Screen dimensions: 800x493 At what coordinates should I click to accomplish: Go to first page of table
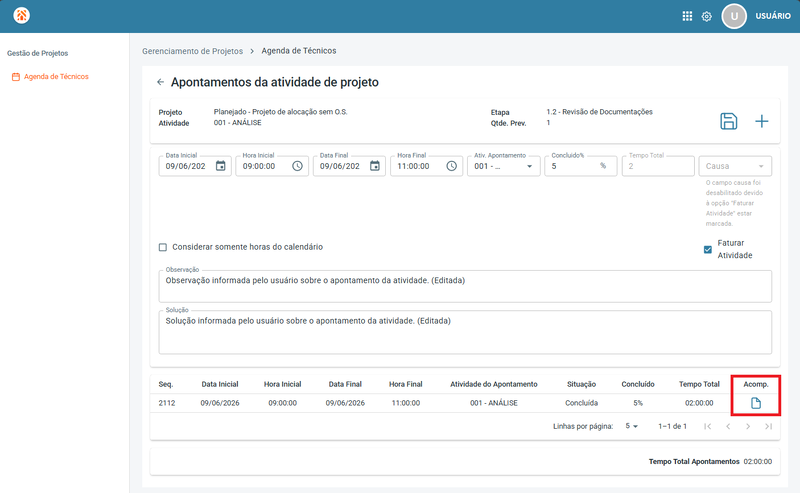pos(707,426)
